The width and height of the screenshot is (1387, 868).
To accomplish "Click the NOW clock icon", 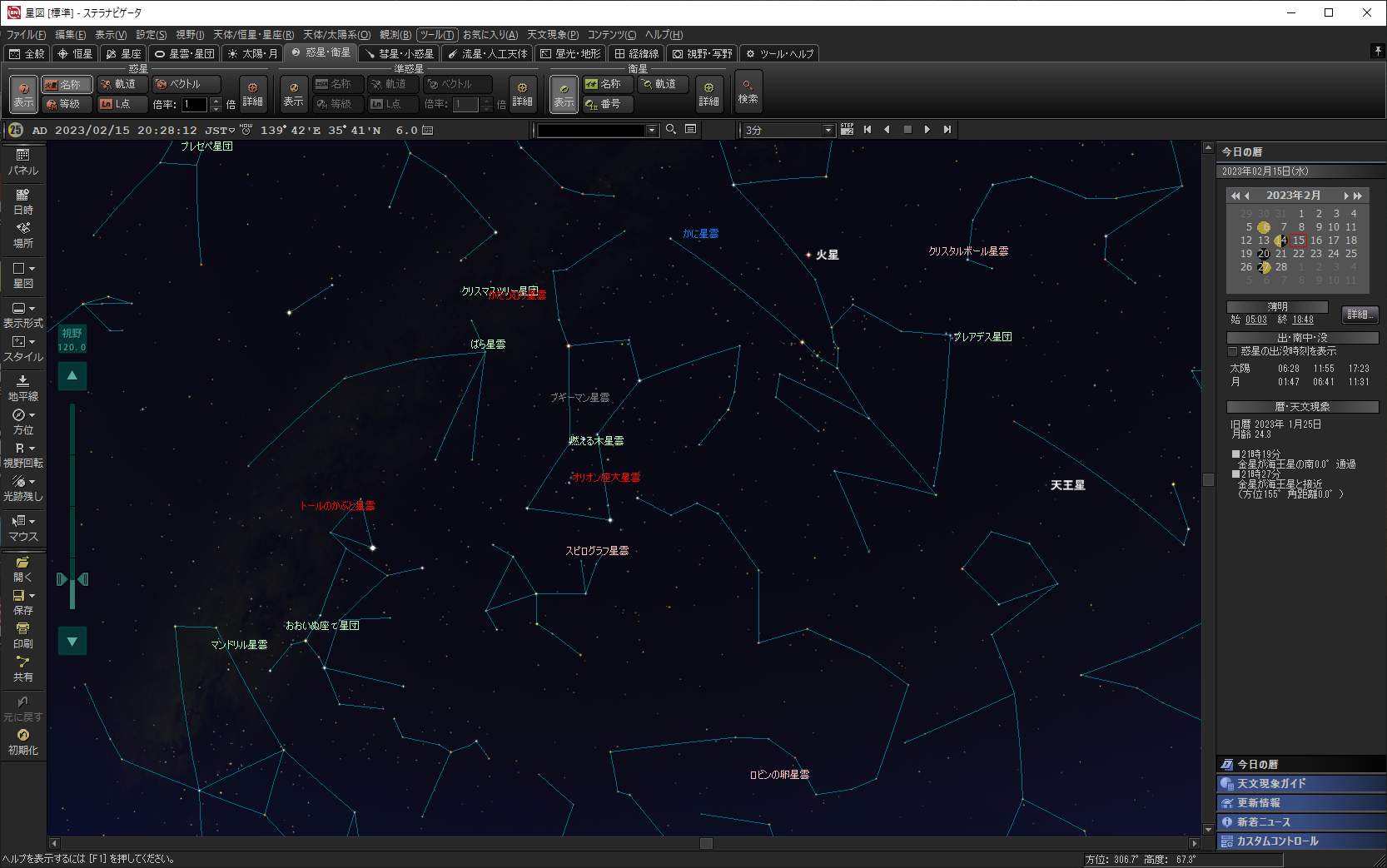I will coord(246,130).
